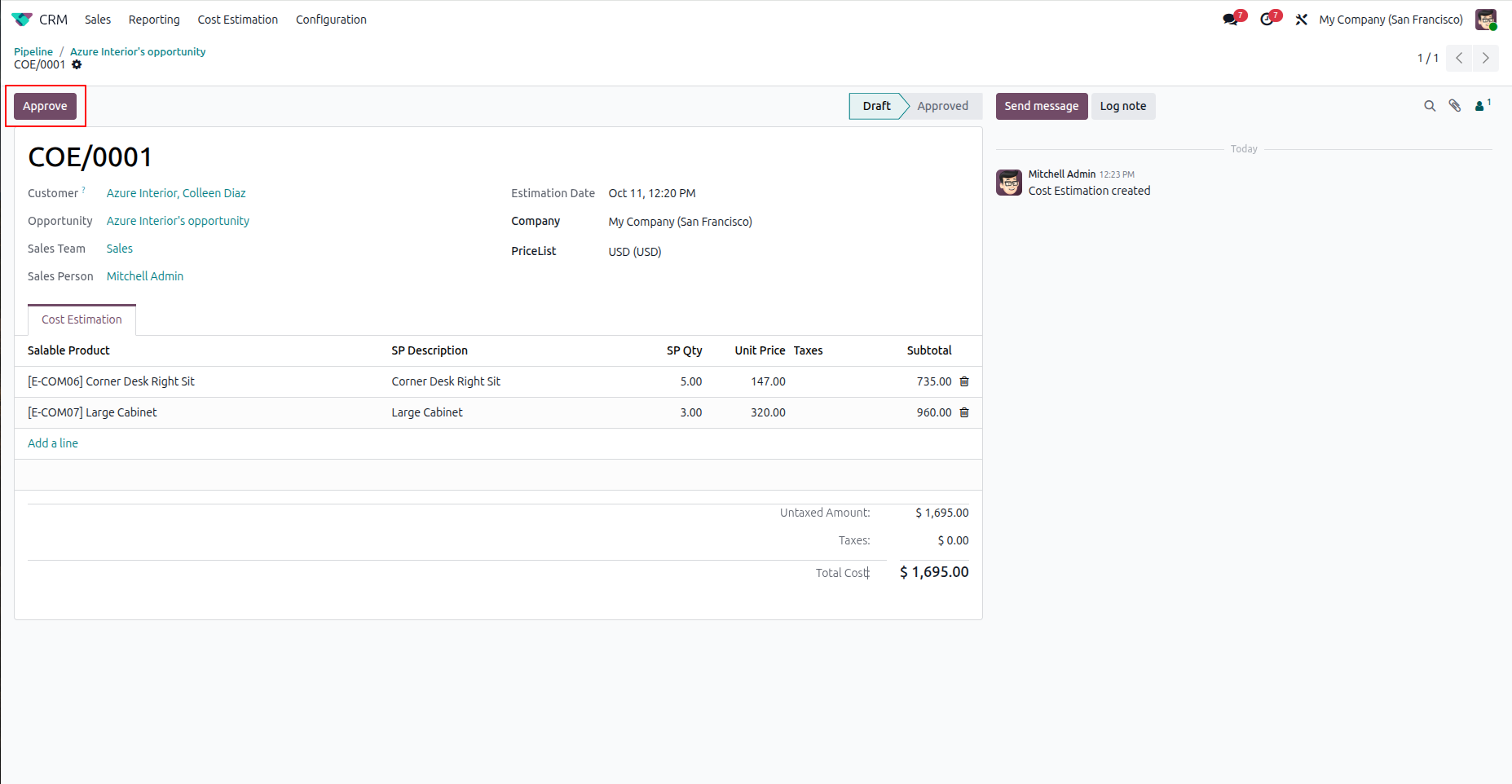Click the Add a line link
Screen dimensions: 1512x784
53,443
